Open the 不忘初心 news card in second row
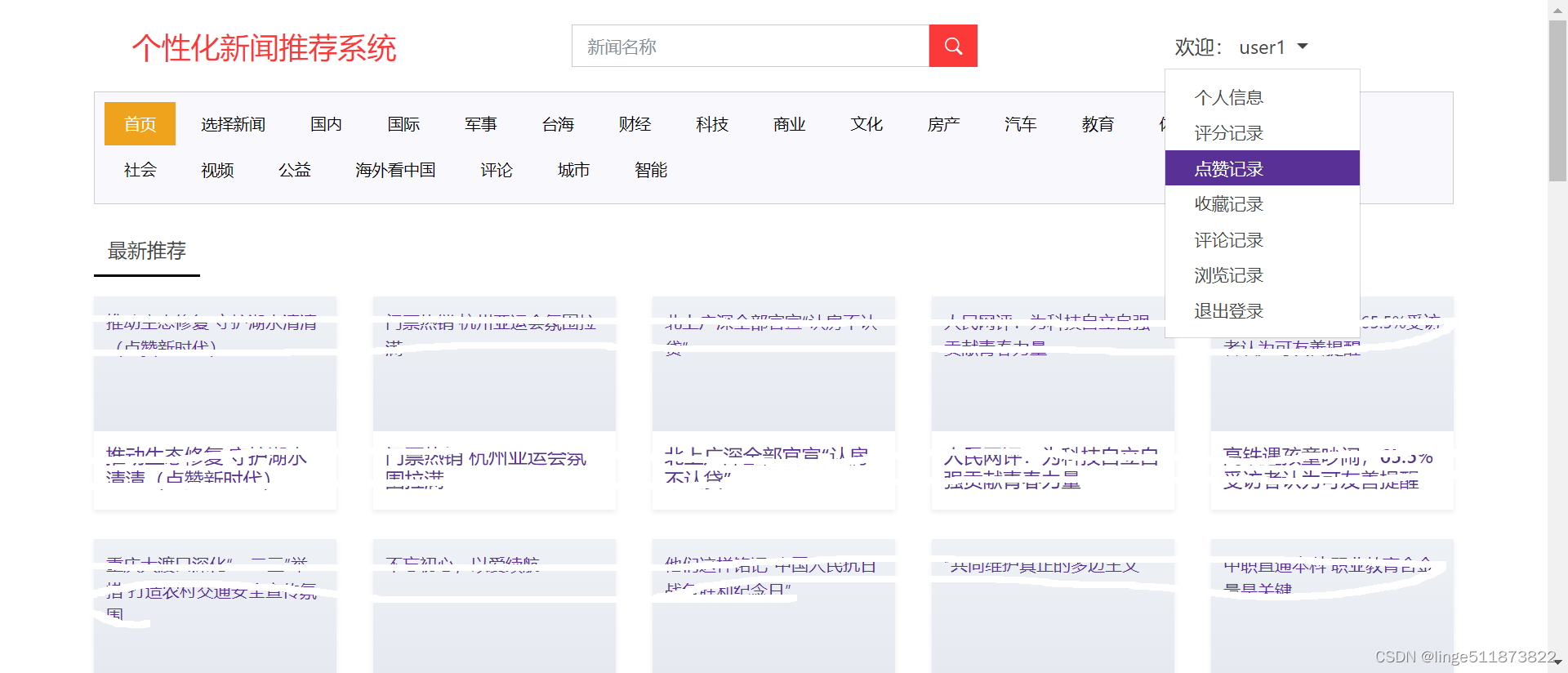The height and width of the screenshot is (673, 1568). 494,606
